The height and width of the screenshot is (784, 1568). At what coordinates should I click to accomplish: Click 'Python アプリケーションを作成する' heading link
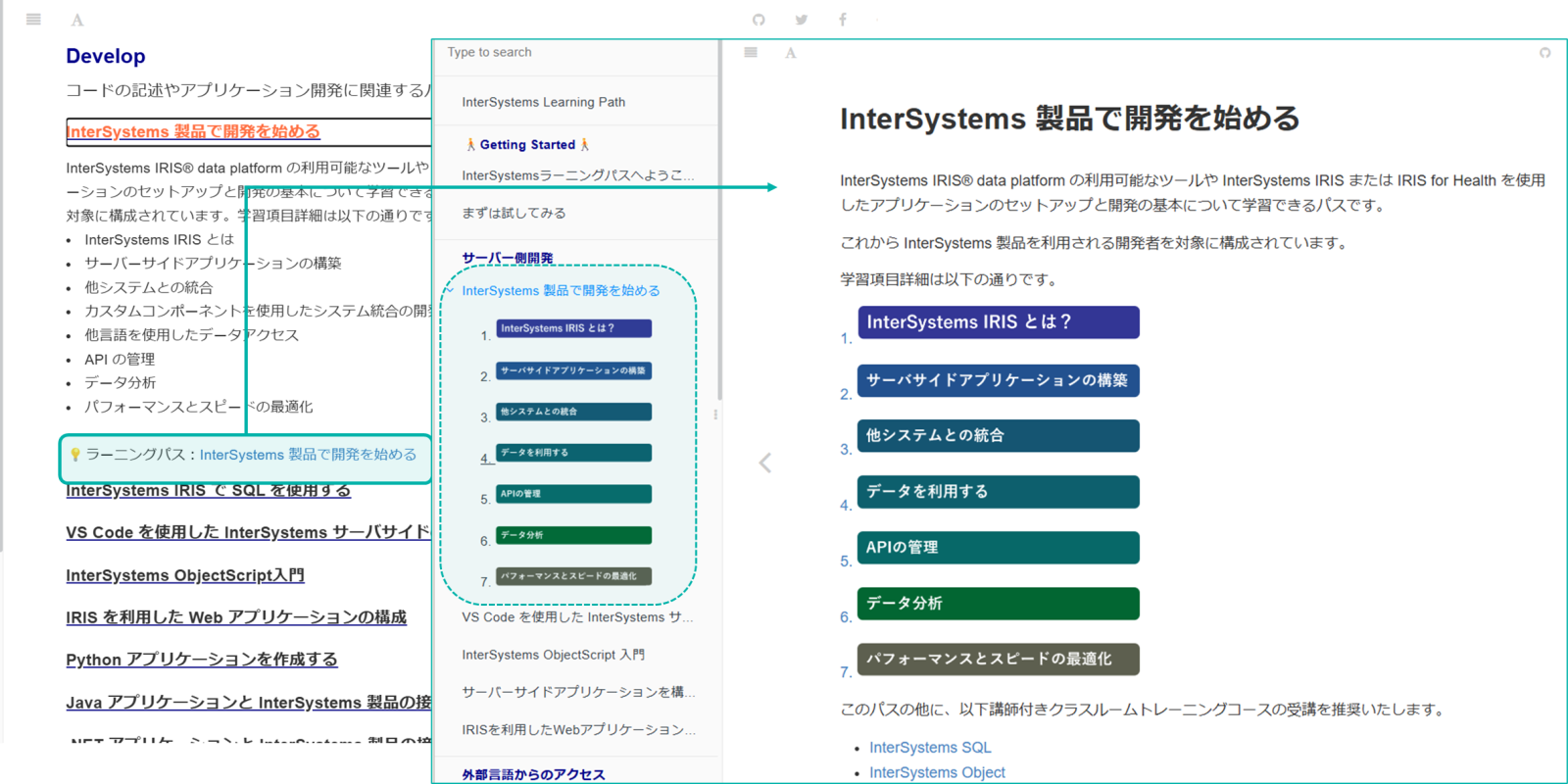(202, 660)
